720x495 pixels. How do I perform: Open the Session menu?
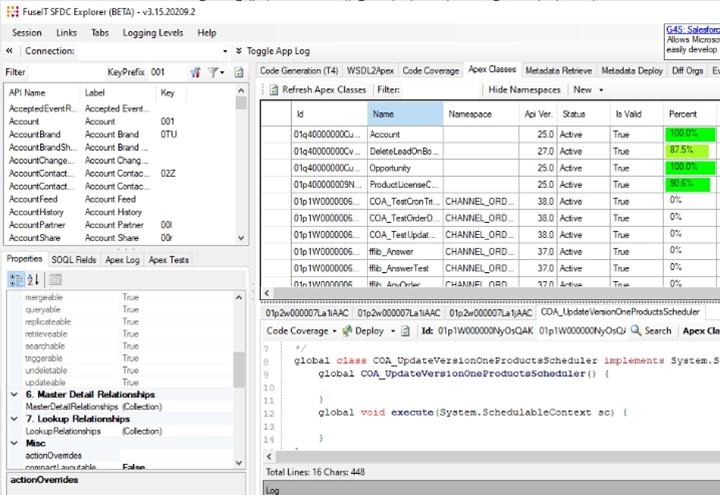tap(27, 33)
